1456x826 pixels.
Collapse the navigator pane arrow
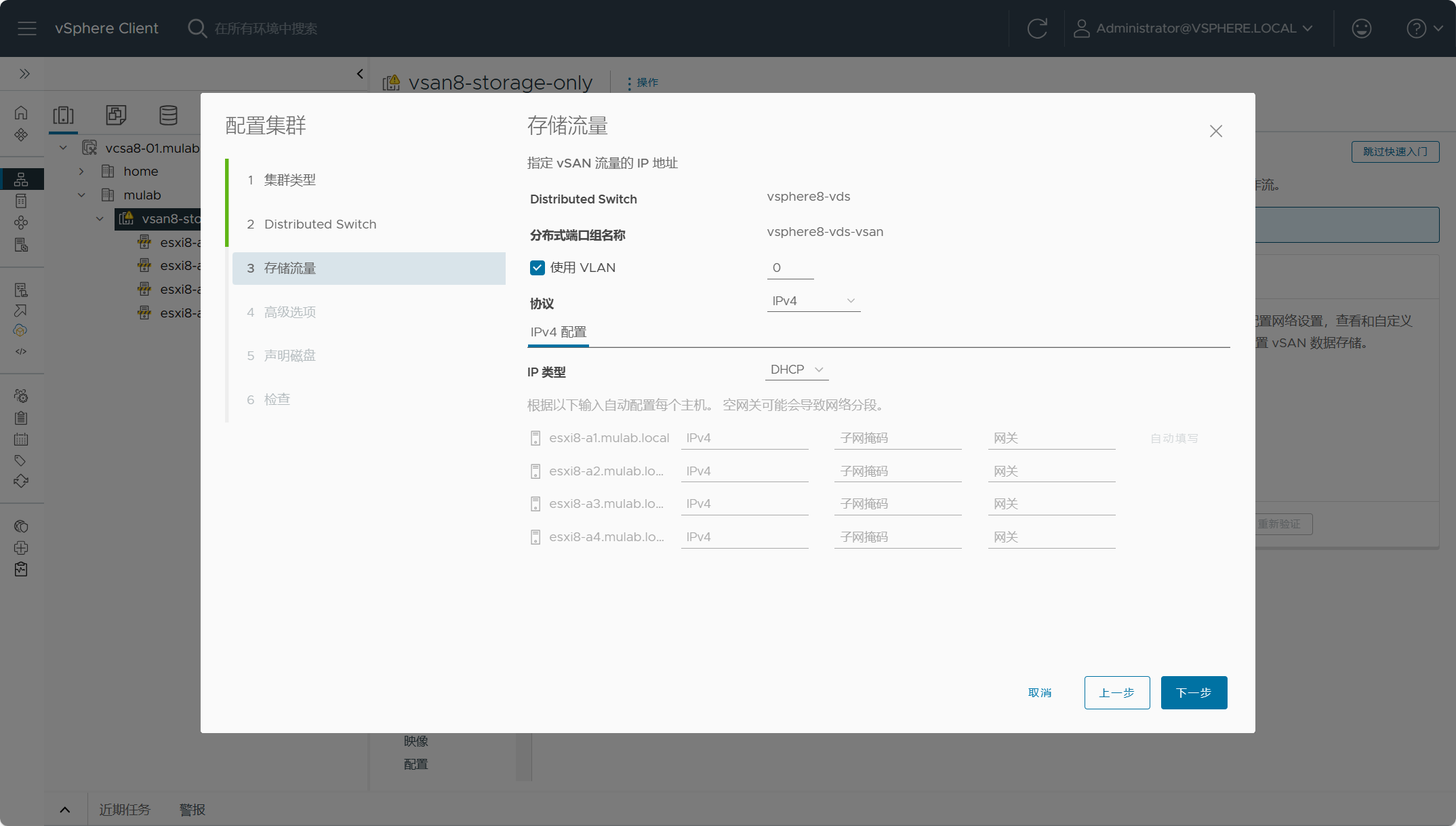pyautogui.click(x=360, y=74)
